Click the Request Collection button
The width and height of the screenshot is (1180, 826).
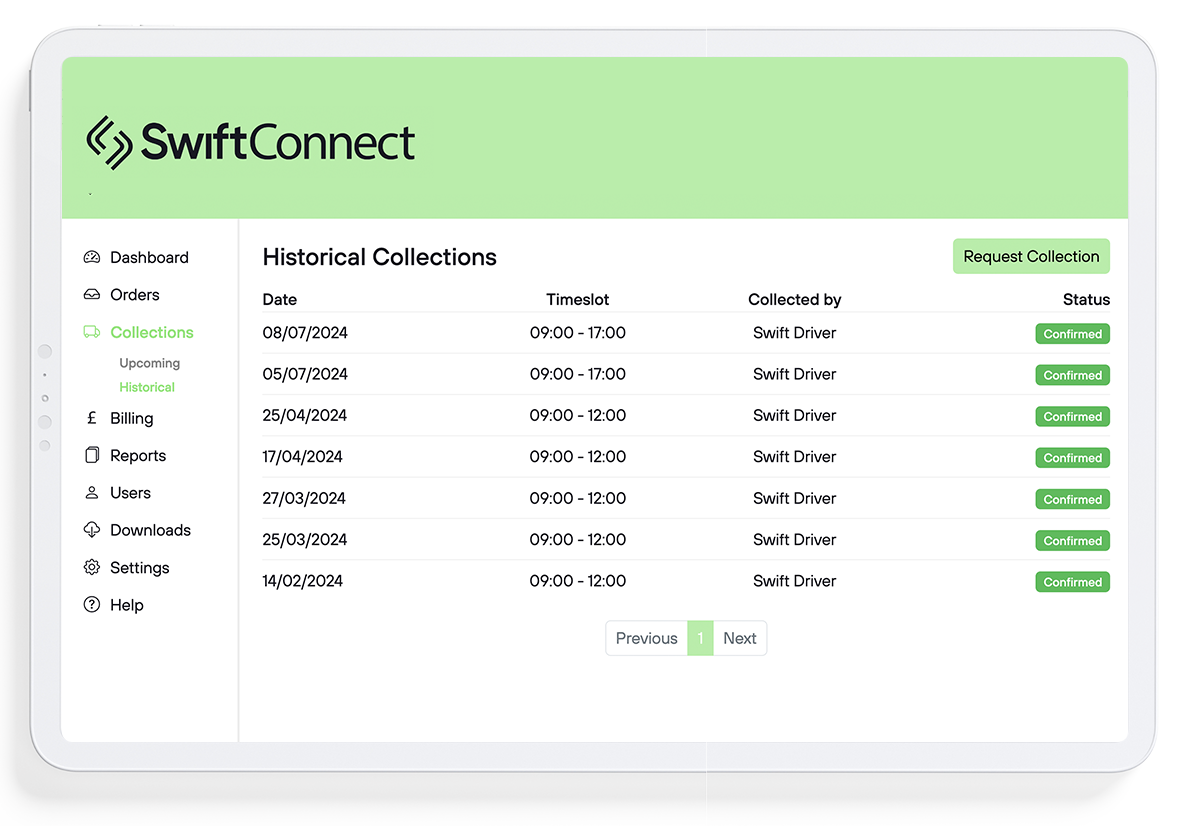1031,256
